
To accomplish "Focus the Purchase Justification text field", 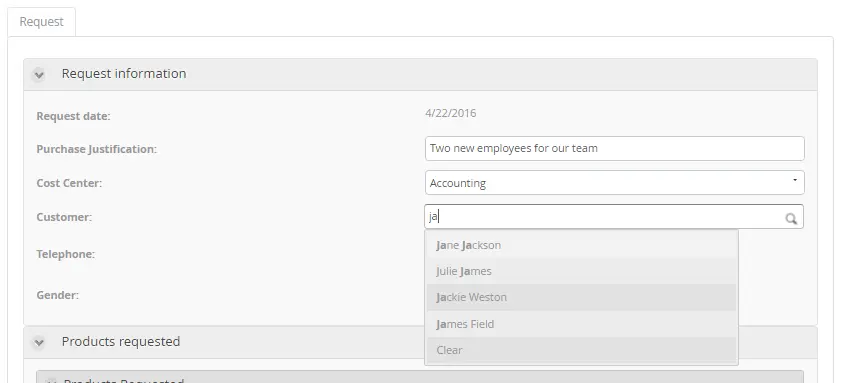I will pos(615,149).
